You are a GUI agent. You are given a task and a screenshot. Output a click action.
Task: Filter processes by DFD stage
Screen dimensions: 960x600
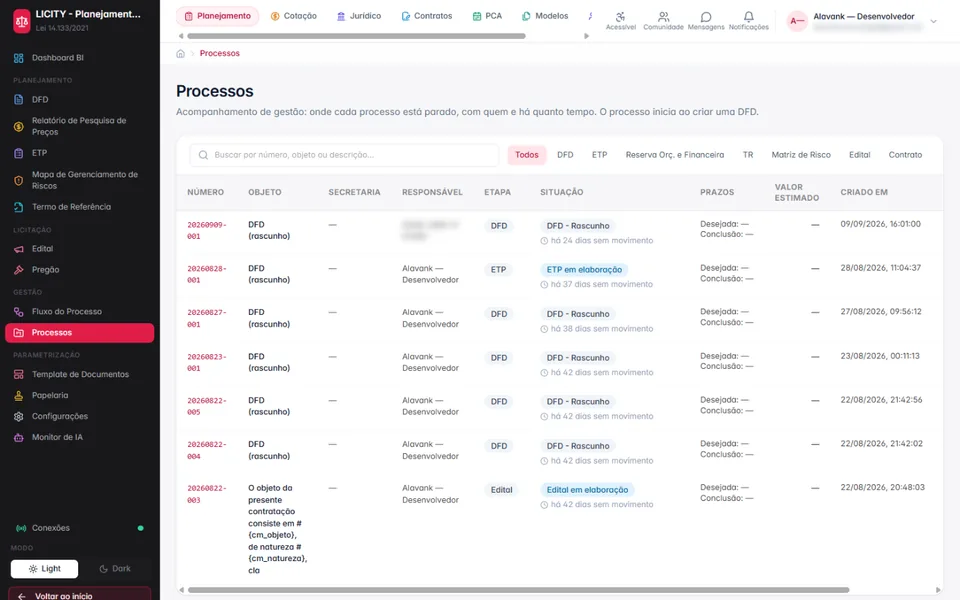click(565, 155)
